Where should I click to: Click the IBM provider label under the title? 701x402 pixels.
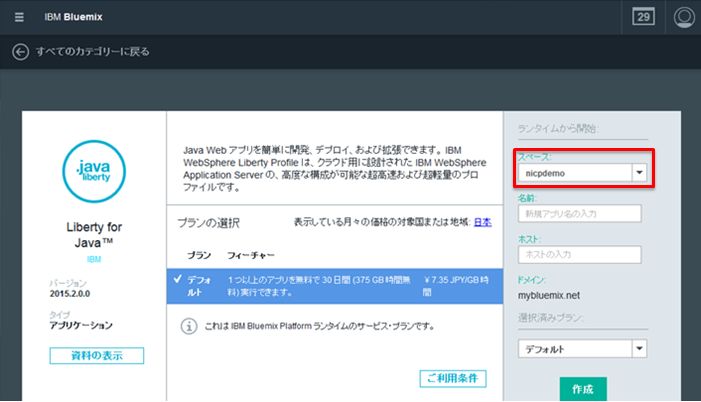tap(94, 259)
